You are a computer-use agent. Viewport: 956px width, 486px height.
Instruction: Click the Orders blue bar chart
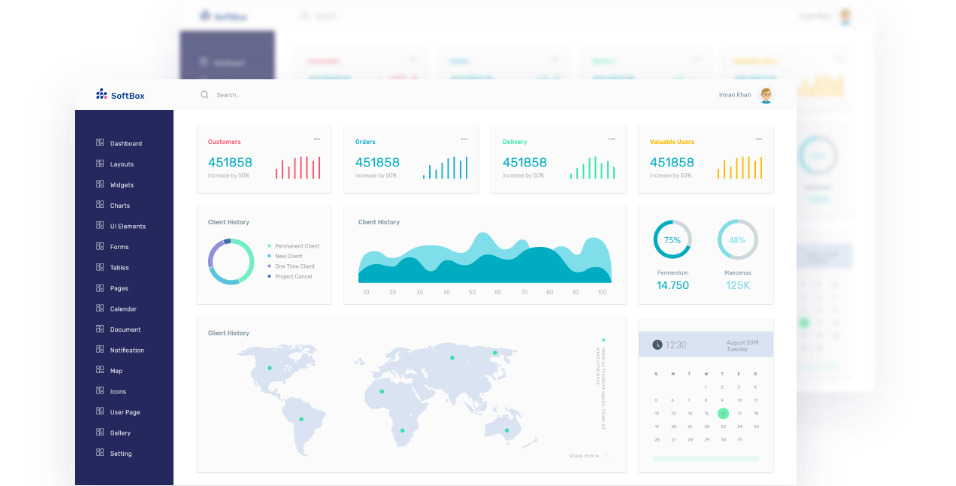point(445,168)
